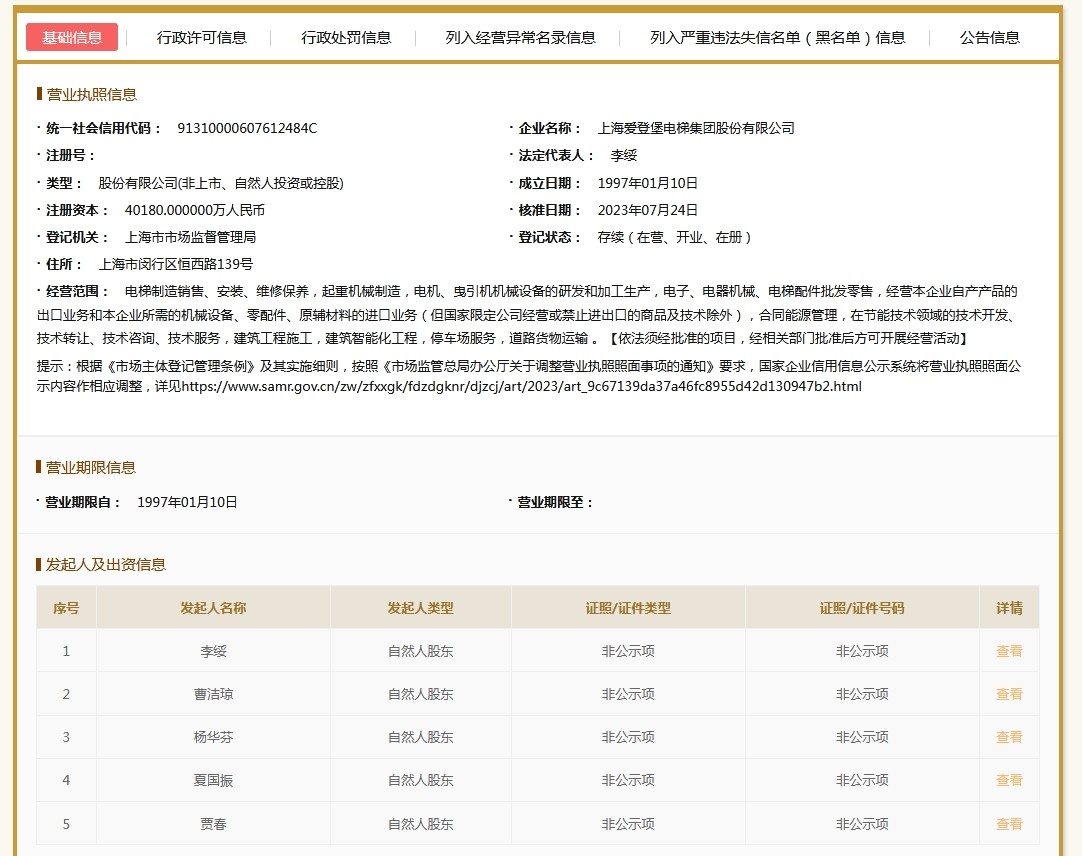Viewport: 1082px width, 856px height.
Task: Click the unified social credit code value
Action: click(246, 128)
